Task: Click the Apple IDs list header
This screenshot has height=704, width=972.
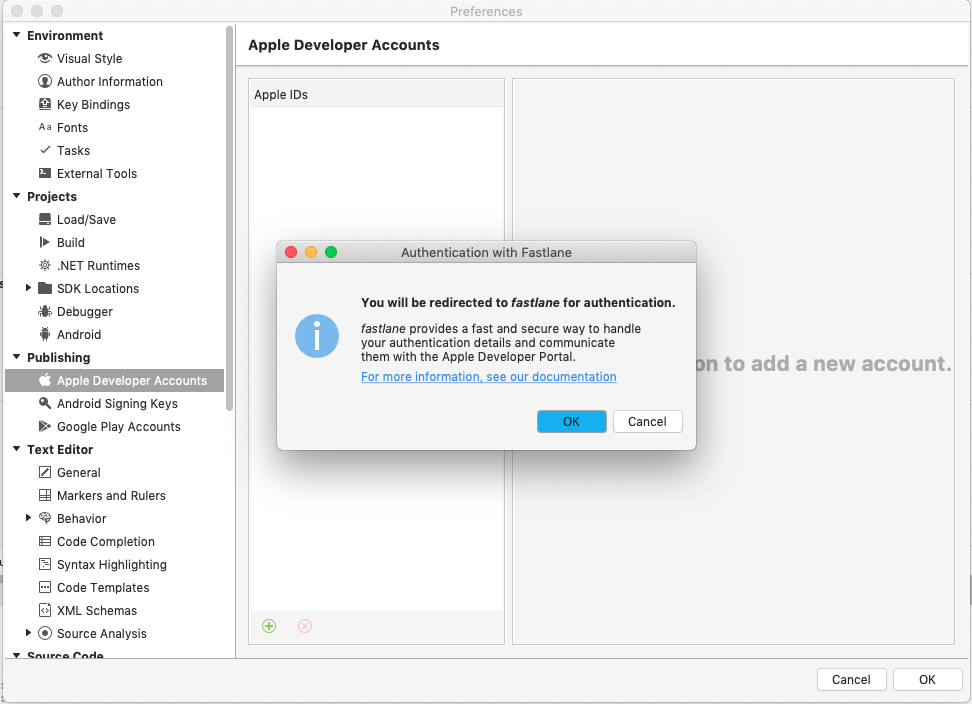Action: pyautogui.click(x=377, y=94)
